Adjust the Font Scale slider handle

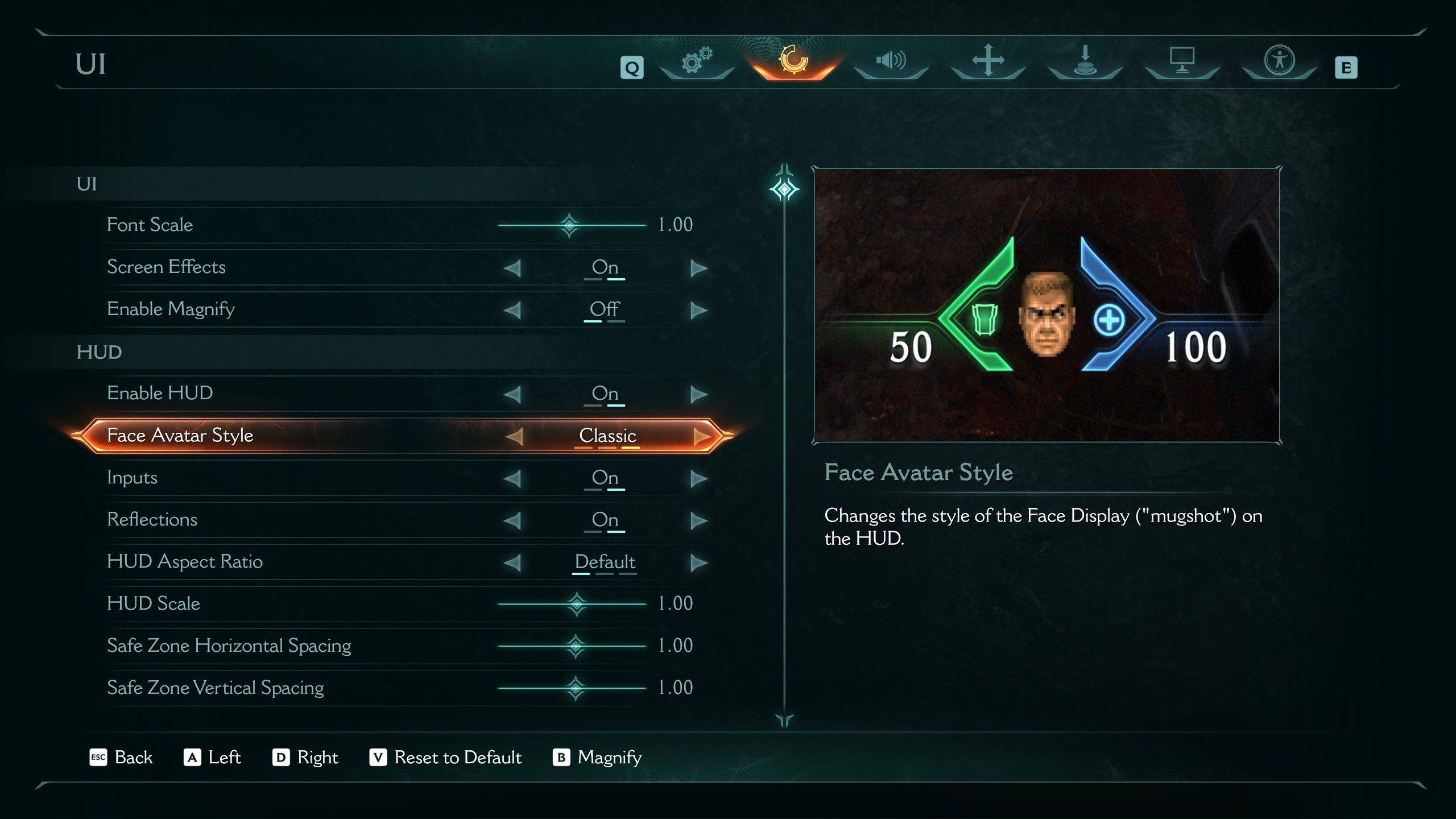tap(569, 225)
